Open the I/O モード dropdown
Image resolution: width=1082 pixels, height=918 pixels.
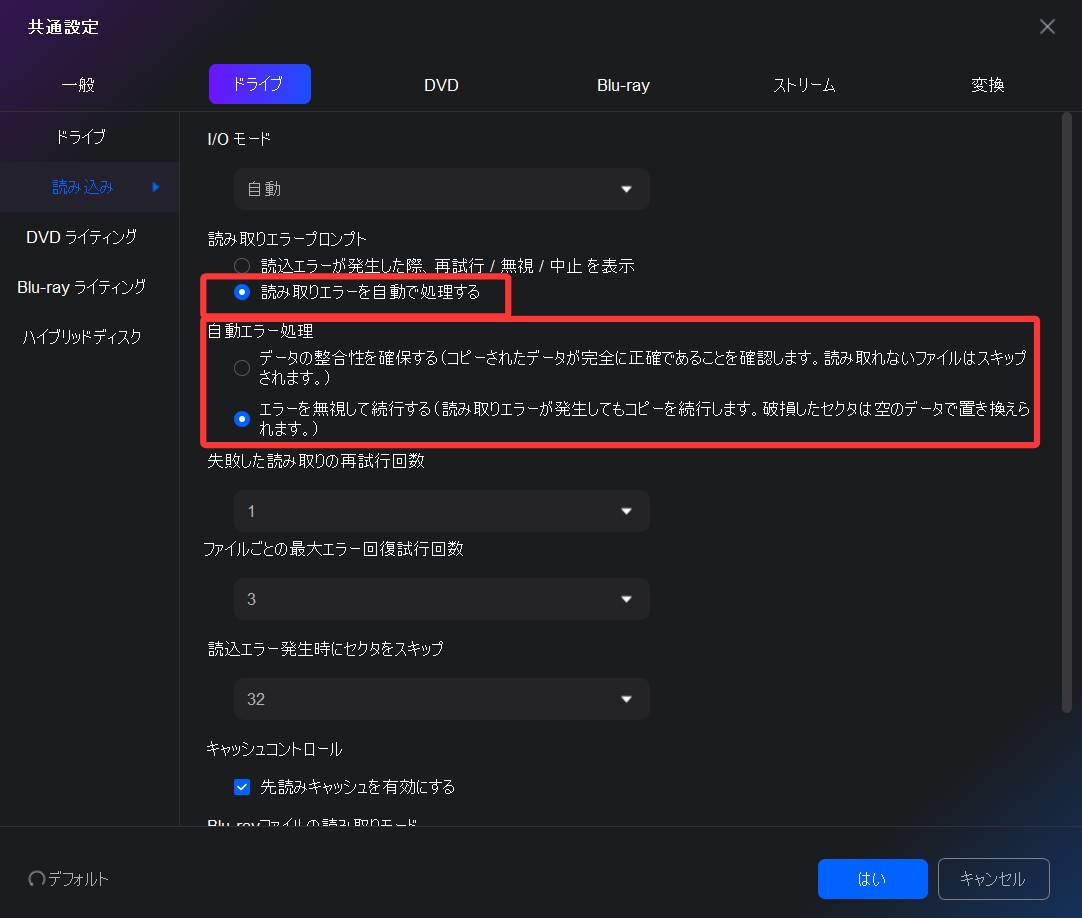[x=441, y=189]
